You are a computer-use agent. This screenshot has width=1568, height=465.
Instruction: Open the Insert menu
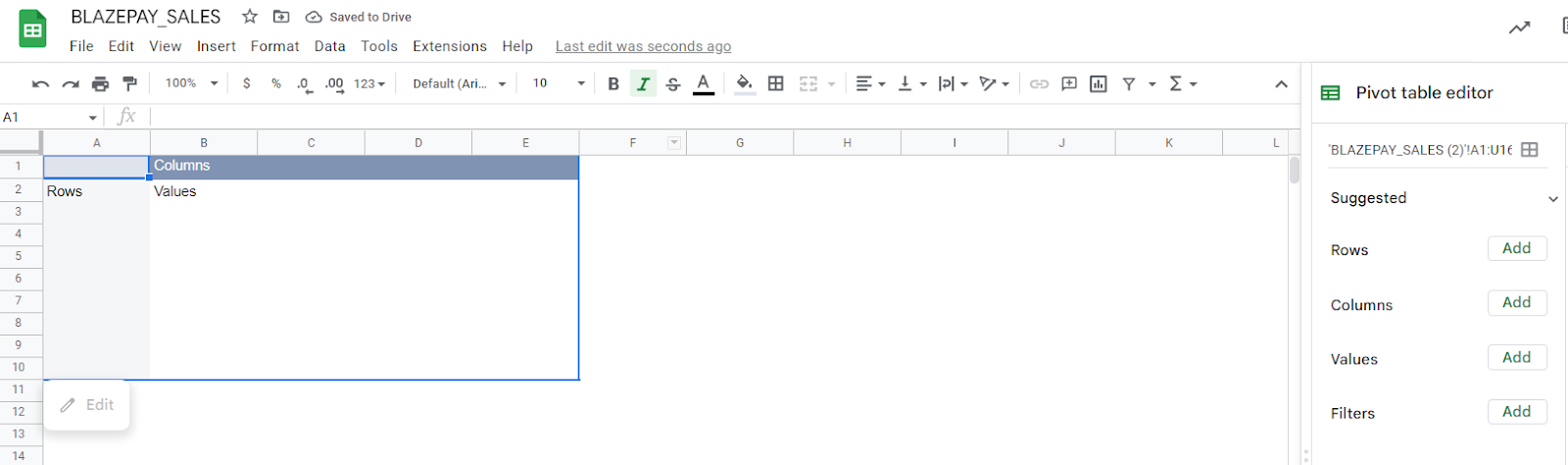216,46
